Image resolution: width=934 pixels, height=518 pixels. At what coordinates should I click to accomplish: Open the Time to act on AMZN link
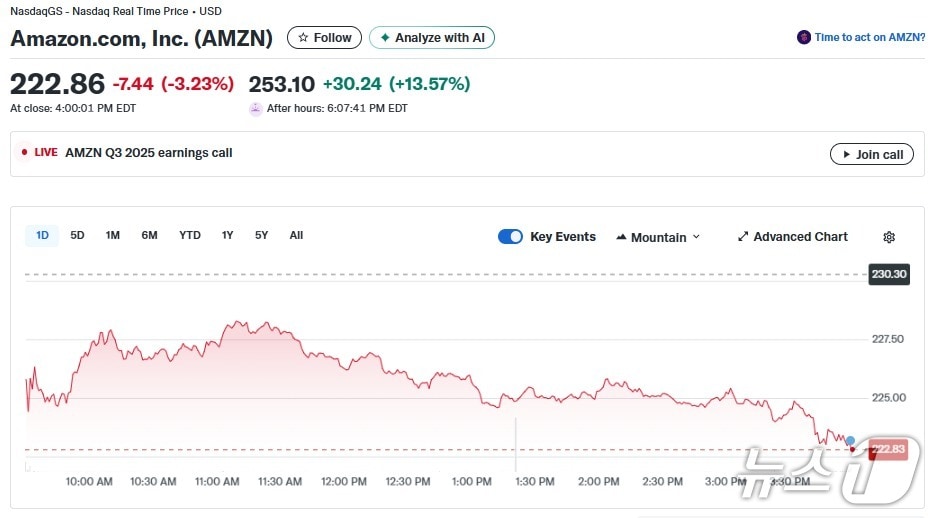[x=869, y=38]
